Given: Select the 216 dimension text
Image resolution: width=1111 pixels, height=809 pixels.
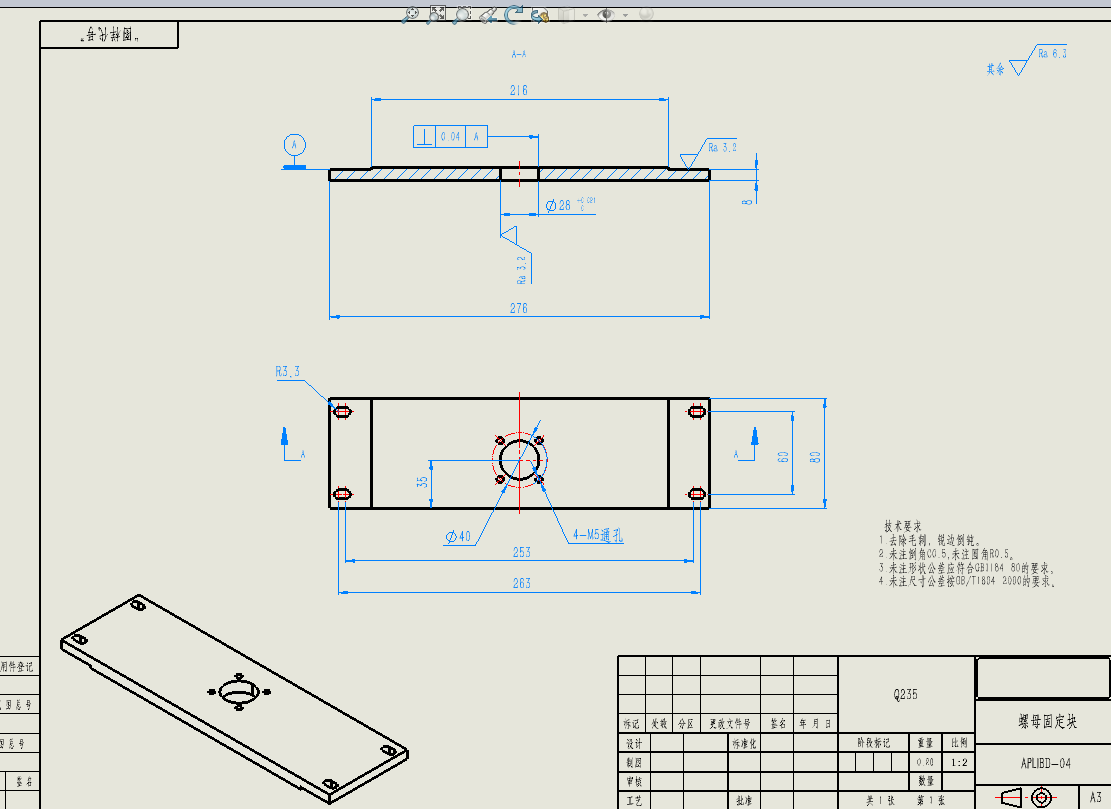Looking at the screenshot, I should 519,90.
